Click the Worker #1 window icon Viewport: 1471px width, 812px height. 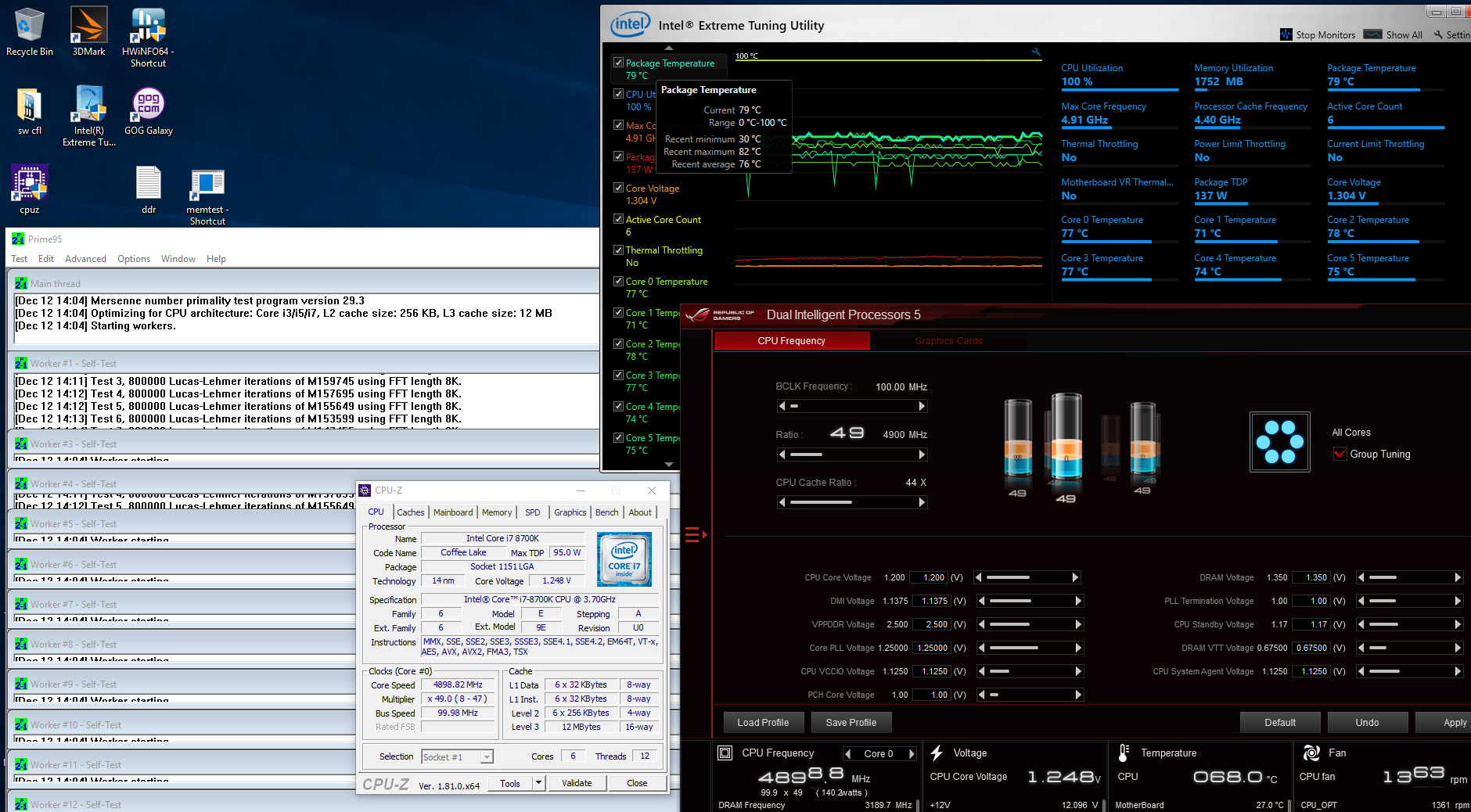(21, 363)
